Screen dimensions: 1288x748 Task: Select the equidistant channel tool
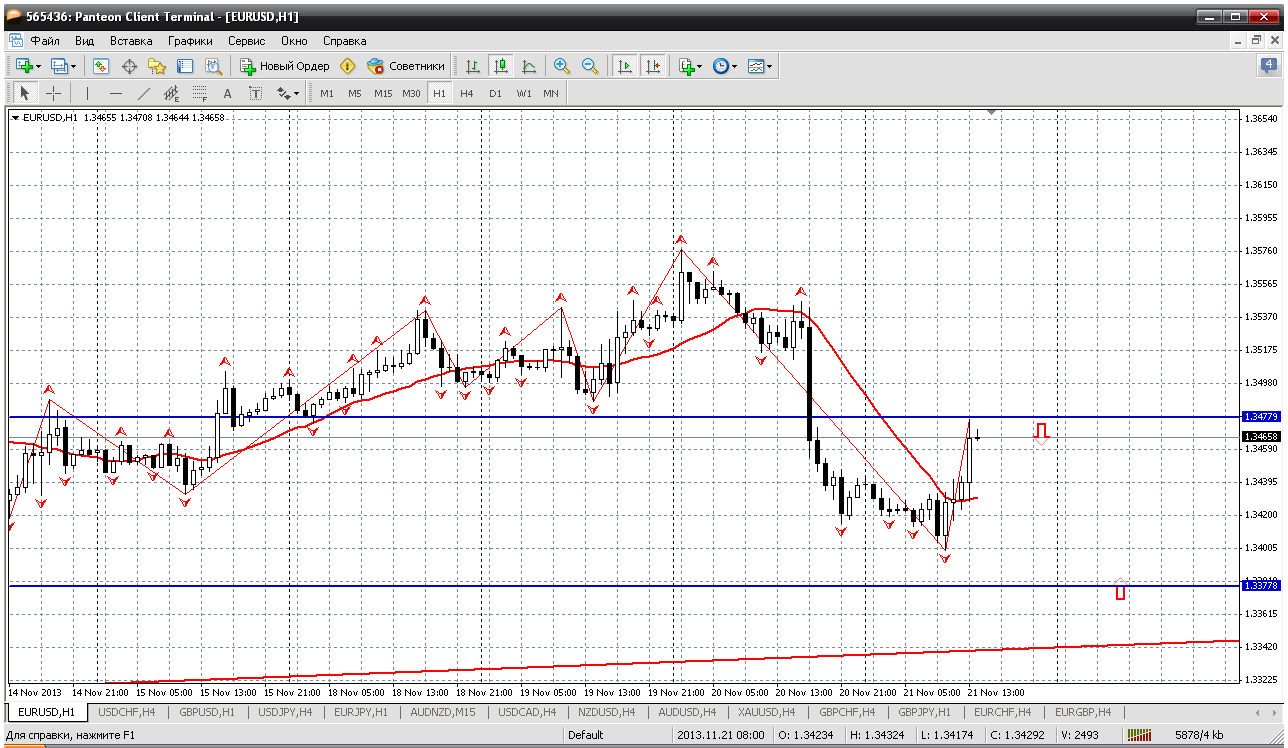click(172, 93)
